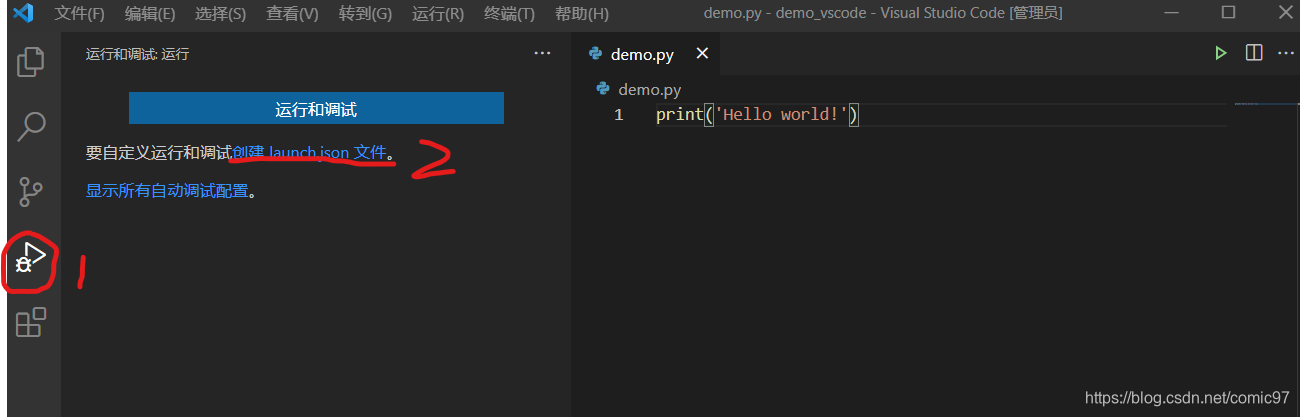Close the demo.py editor tab
This screenshot has height=417, width=1300.
(x=702, y=54)
